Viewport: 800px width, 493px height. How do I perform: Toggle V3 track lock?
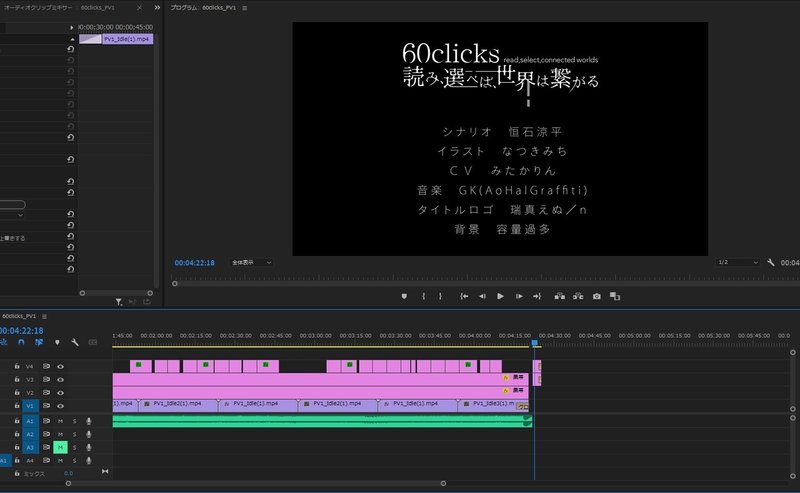(x=17, y=380)
